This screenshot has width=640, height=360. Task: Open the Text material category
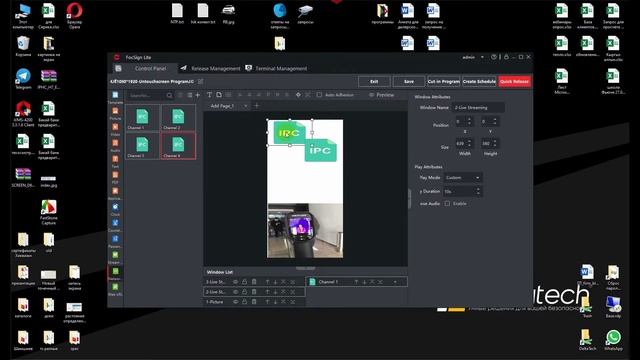pos(115,161)
